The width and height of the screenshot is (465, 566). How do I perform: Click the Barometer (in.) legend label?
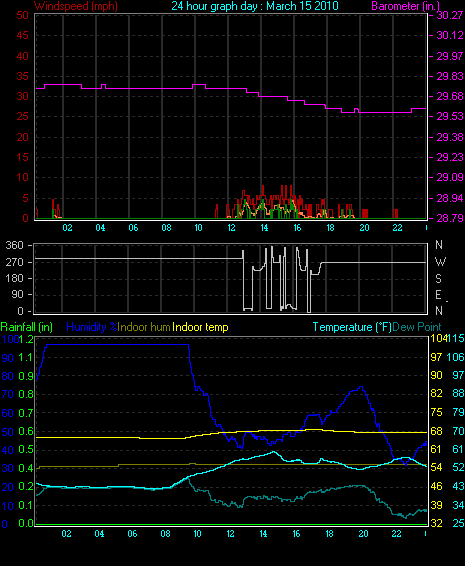point(405,6)
